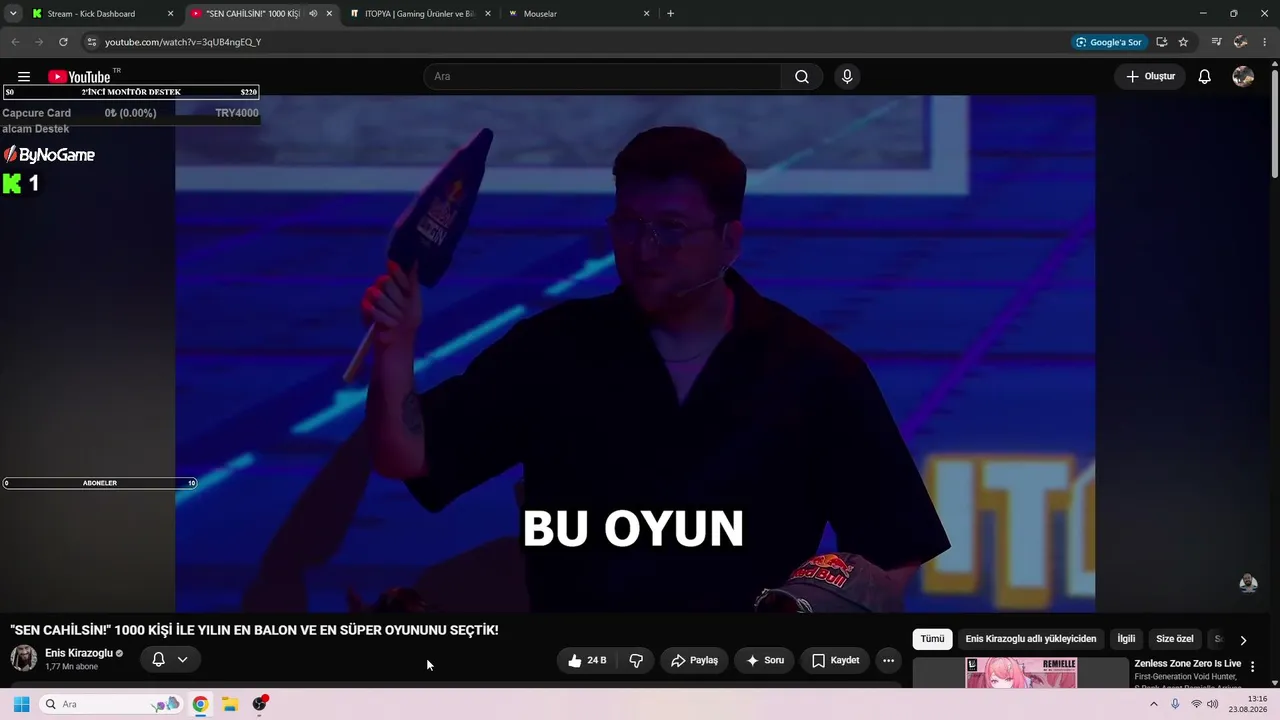The height and width of the screenshot is (720, 1280).
Task: Open the YouTube hamburger guide menu
Action: click(x=24, y=77)
